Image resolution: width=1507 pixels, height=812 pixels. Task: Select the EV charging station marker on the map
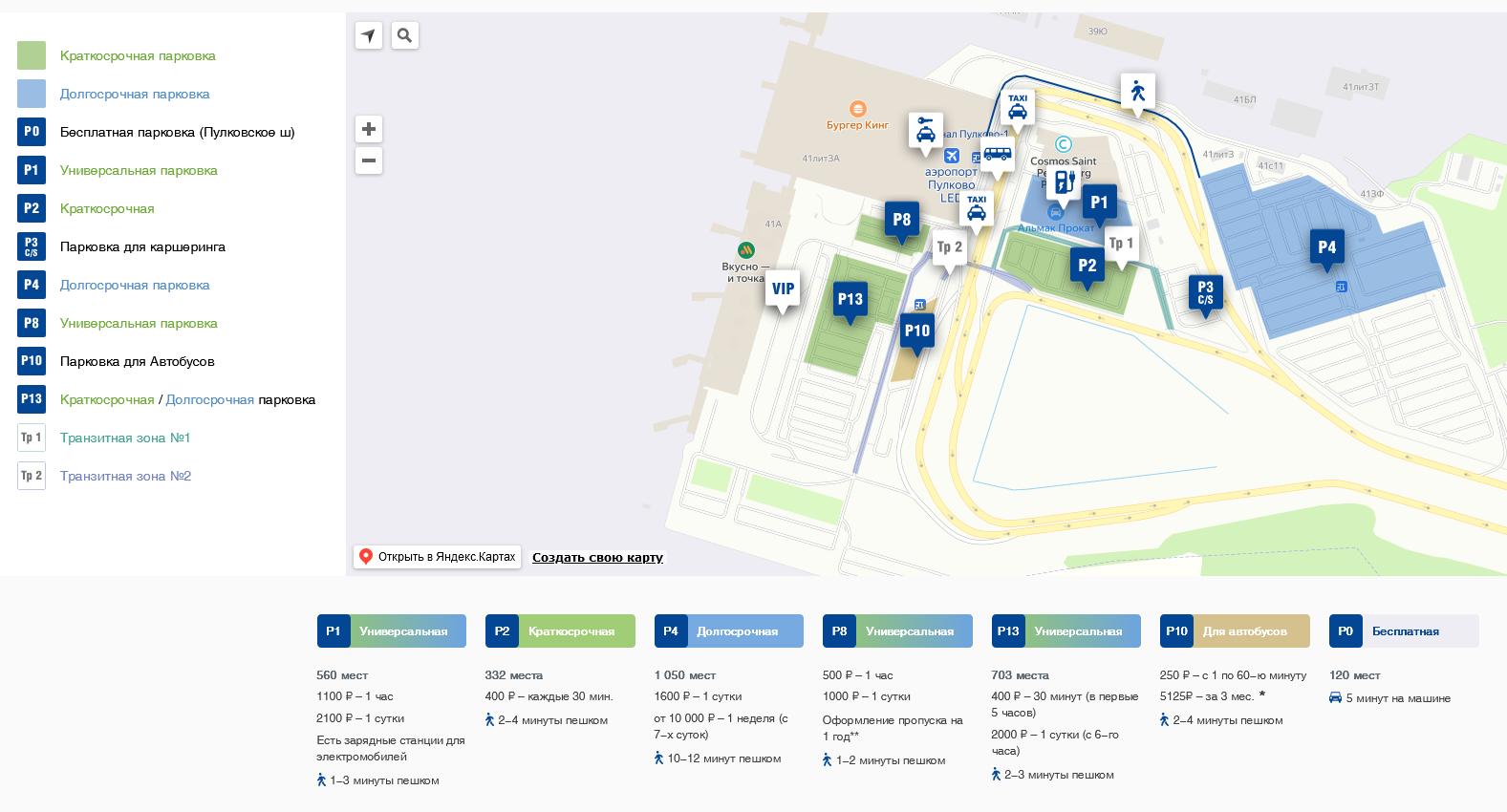tap(1064, 182)
